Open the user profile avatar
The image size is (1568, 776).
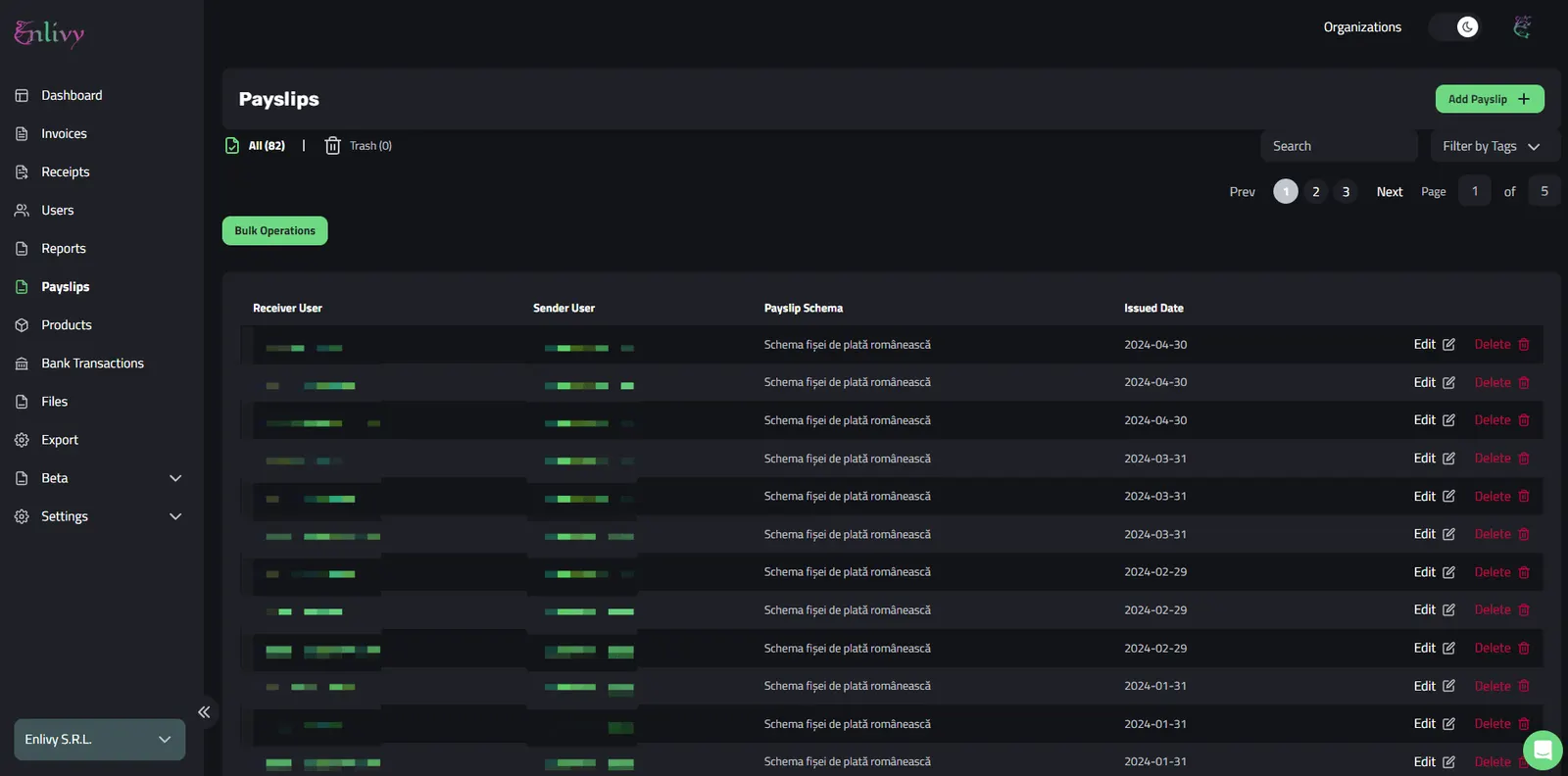point(1522,26)
